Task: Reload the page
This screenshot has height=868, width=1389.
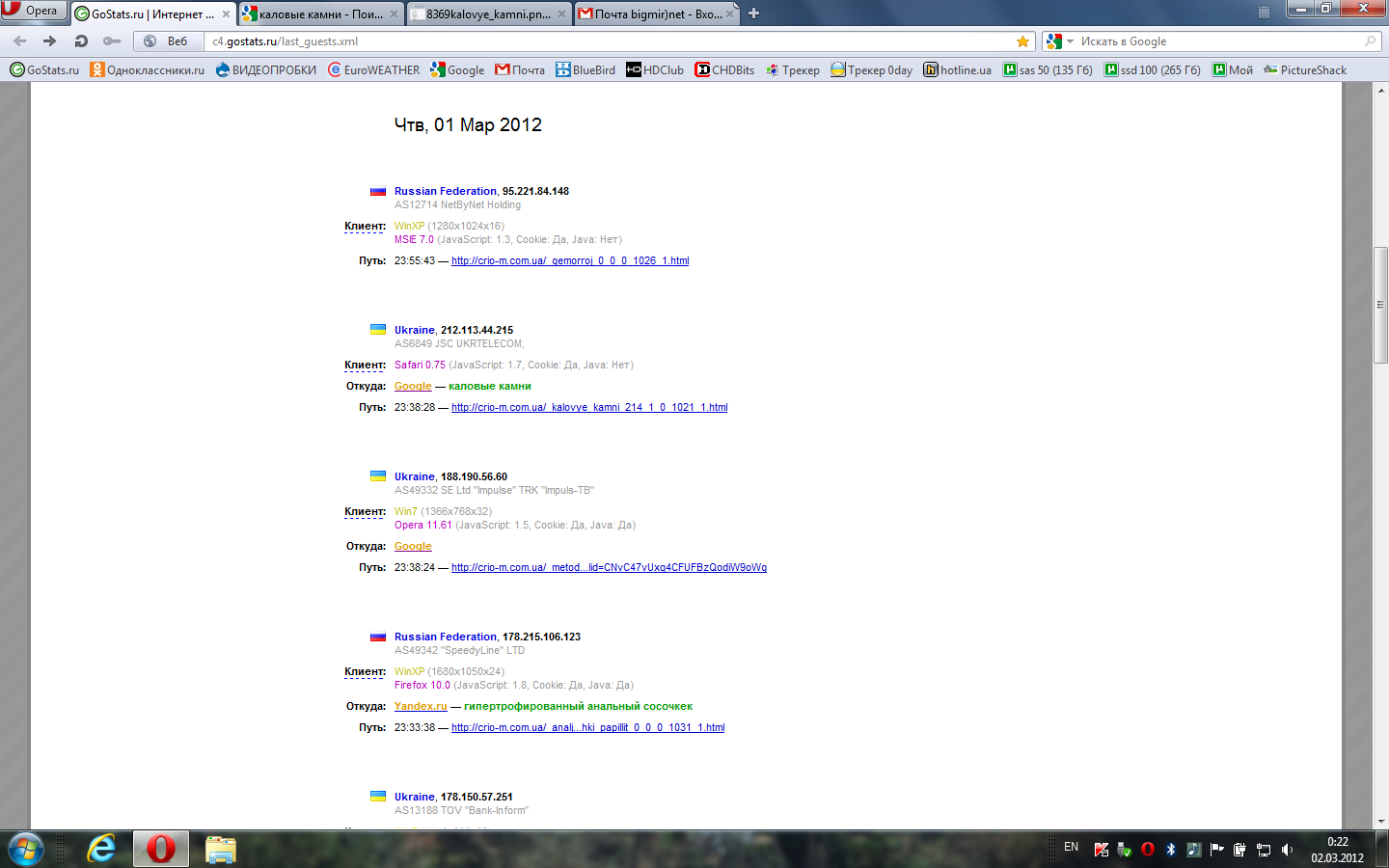Action: [81, 41]
